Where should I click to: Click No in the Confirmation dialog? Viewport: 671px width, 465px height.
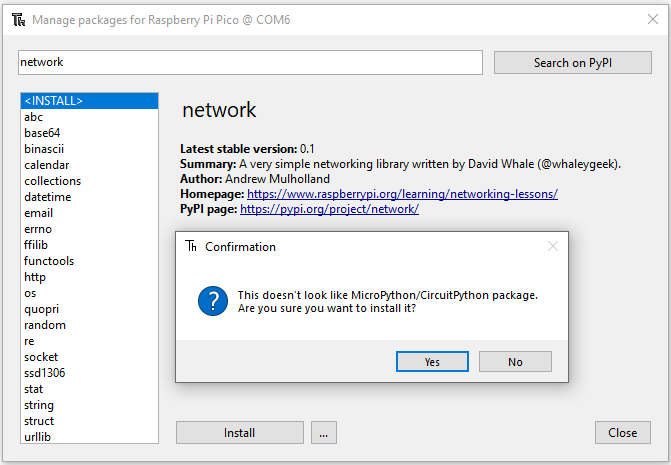(515, 361)
